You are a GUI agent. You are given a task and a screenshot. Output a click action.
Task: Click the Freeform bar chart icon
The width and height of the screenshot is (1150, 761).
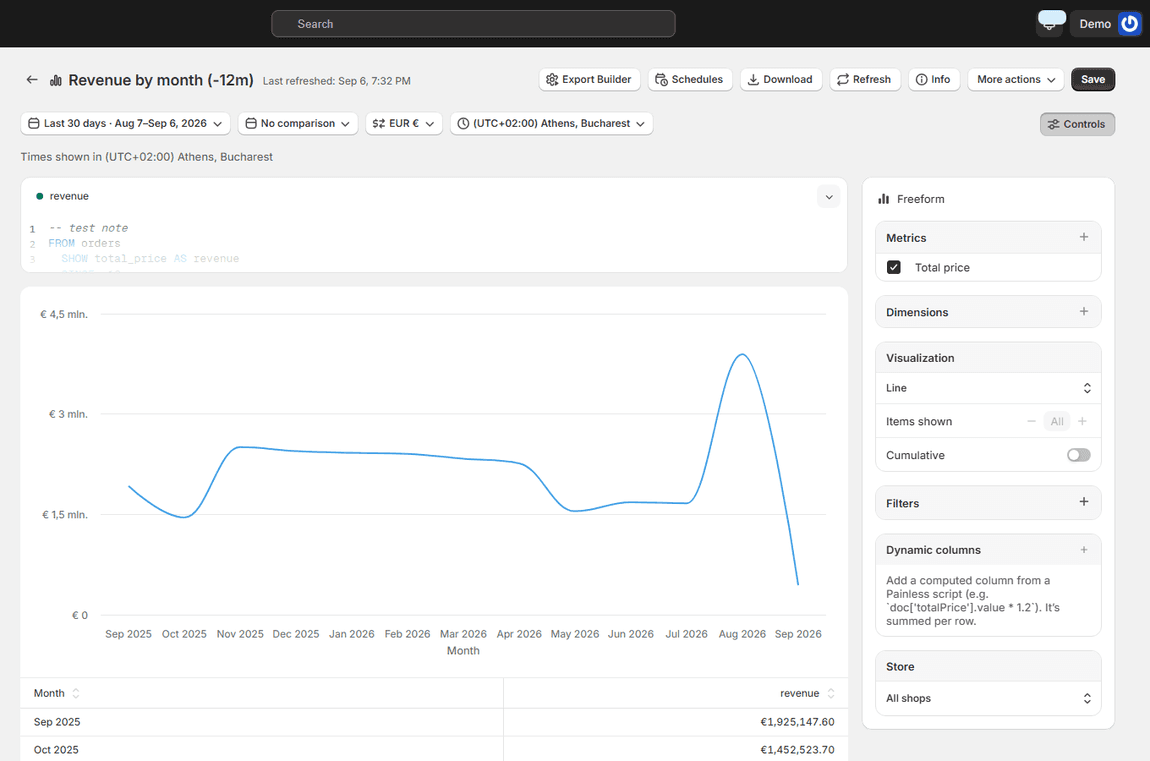pos(884,199)
